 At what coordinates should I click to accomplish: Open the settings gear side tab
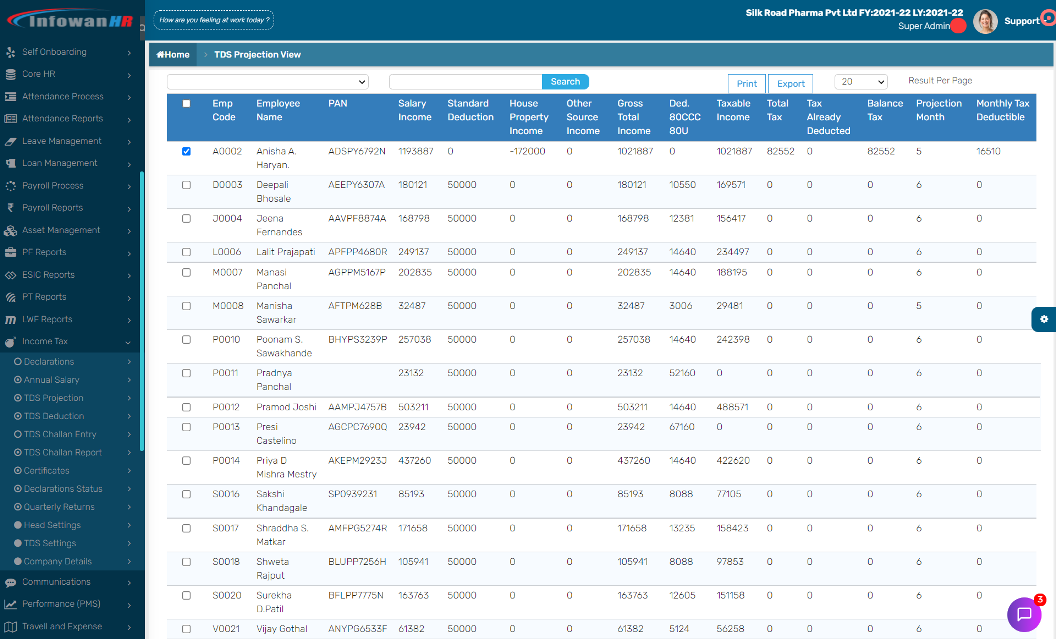click(1043, 319)
